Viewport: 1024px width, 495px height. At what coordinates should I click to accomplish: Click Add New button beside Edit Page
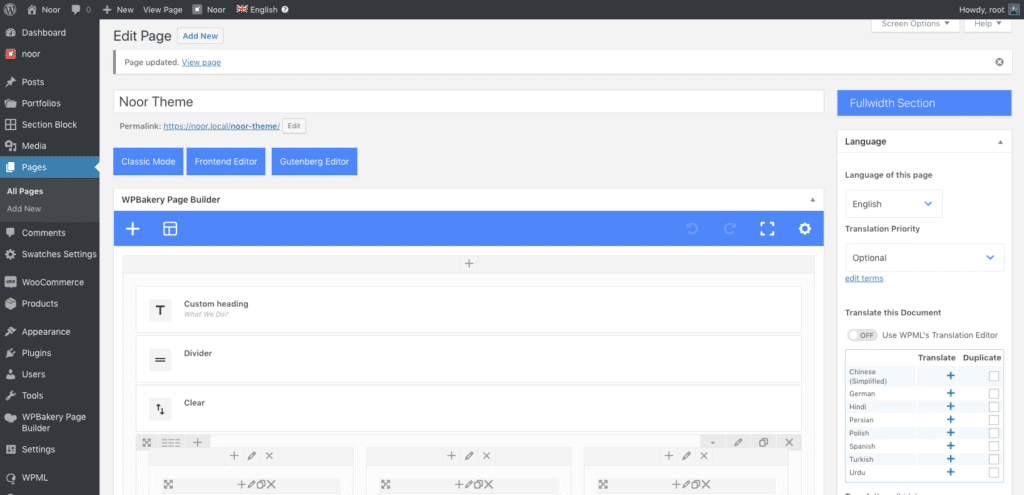pos(200,36)
